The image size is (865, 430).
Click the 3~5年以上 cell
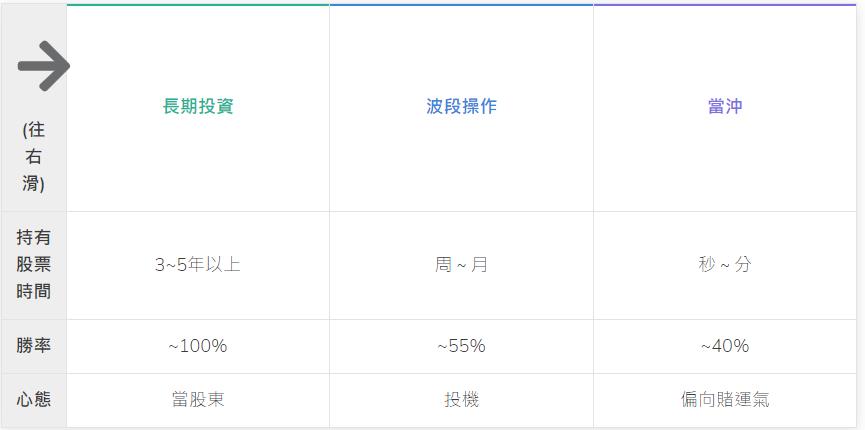[198, 265]
